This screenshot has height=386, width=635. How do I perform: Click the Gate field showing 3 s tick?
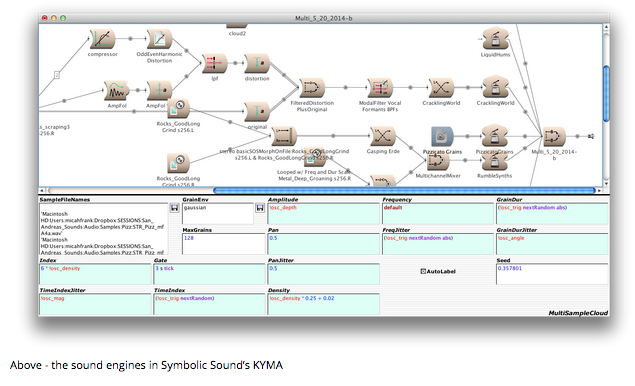pos(209,274)
